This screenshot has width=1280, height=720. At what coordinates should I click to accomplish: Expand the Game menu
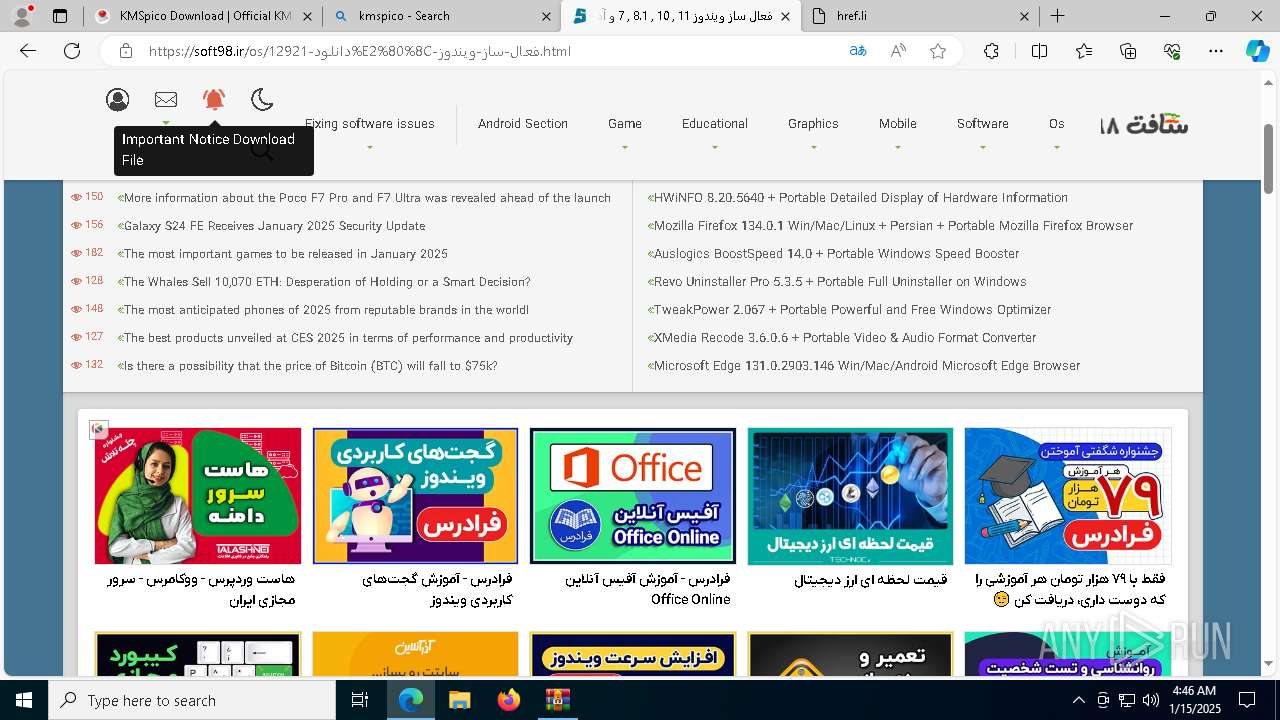pos(624,124)
